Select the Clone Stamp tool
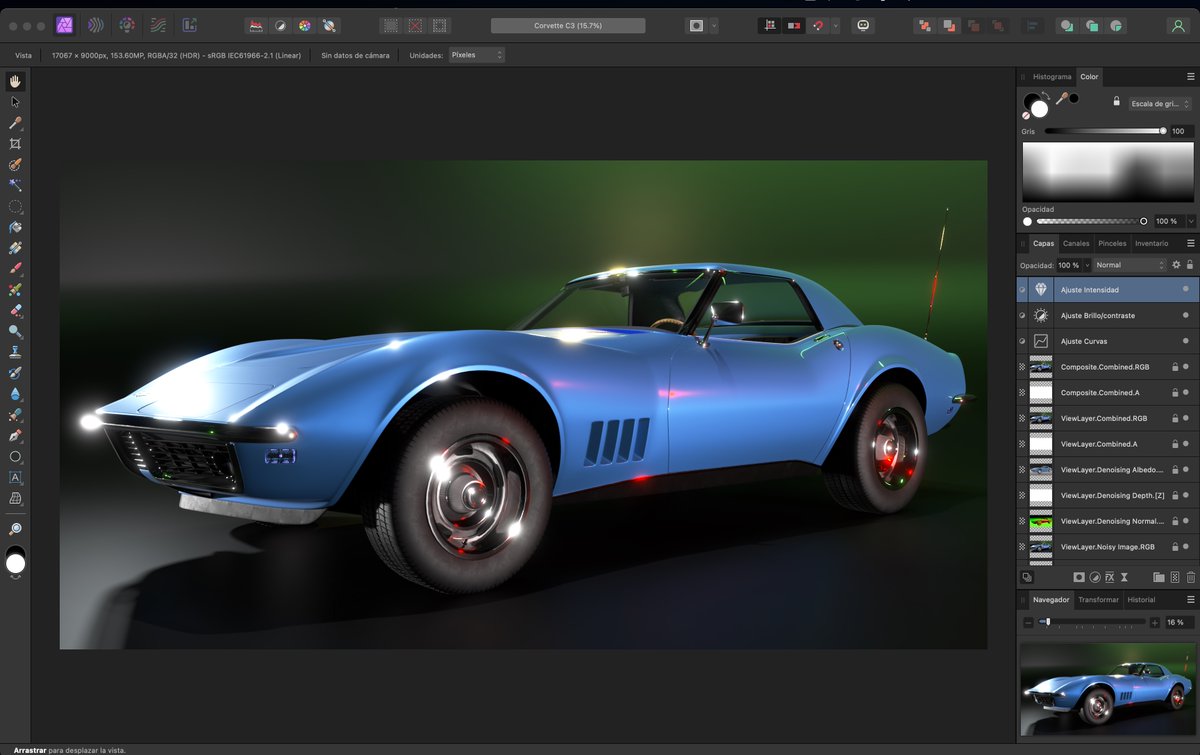Screen dimensions: 1200x755 15,352
